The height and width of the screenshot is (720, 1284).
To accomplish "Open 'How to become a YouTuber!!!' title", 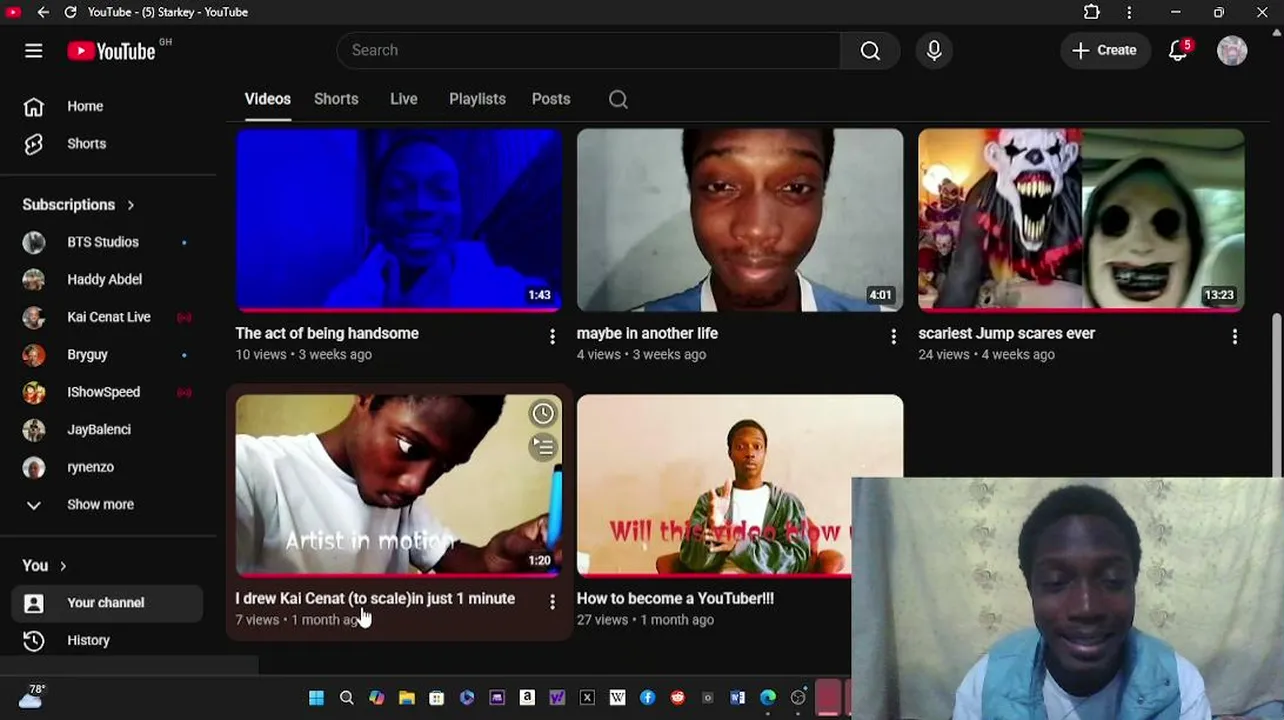I will [675, 599].
